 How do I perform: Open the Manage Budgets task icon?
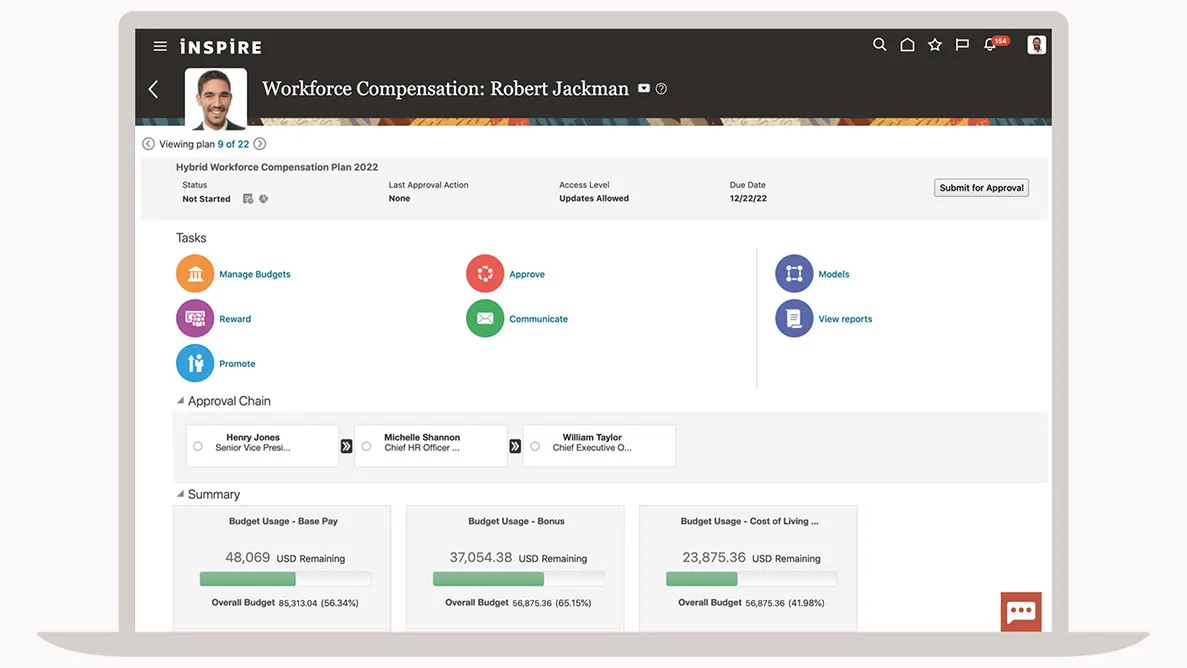tap(195, 274)
